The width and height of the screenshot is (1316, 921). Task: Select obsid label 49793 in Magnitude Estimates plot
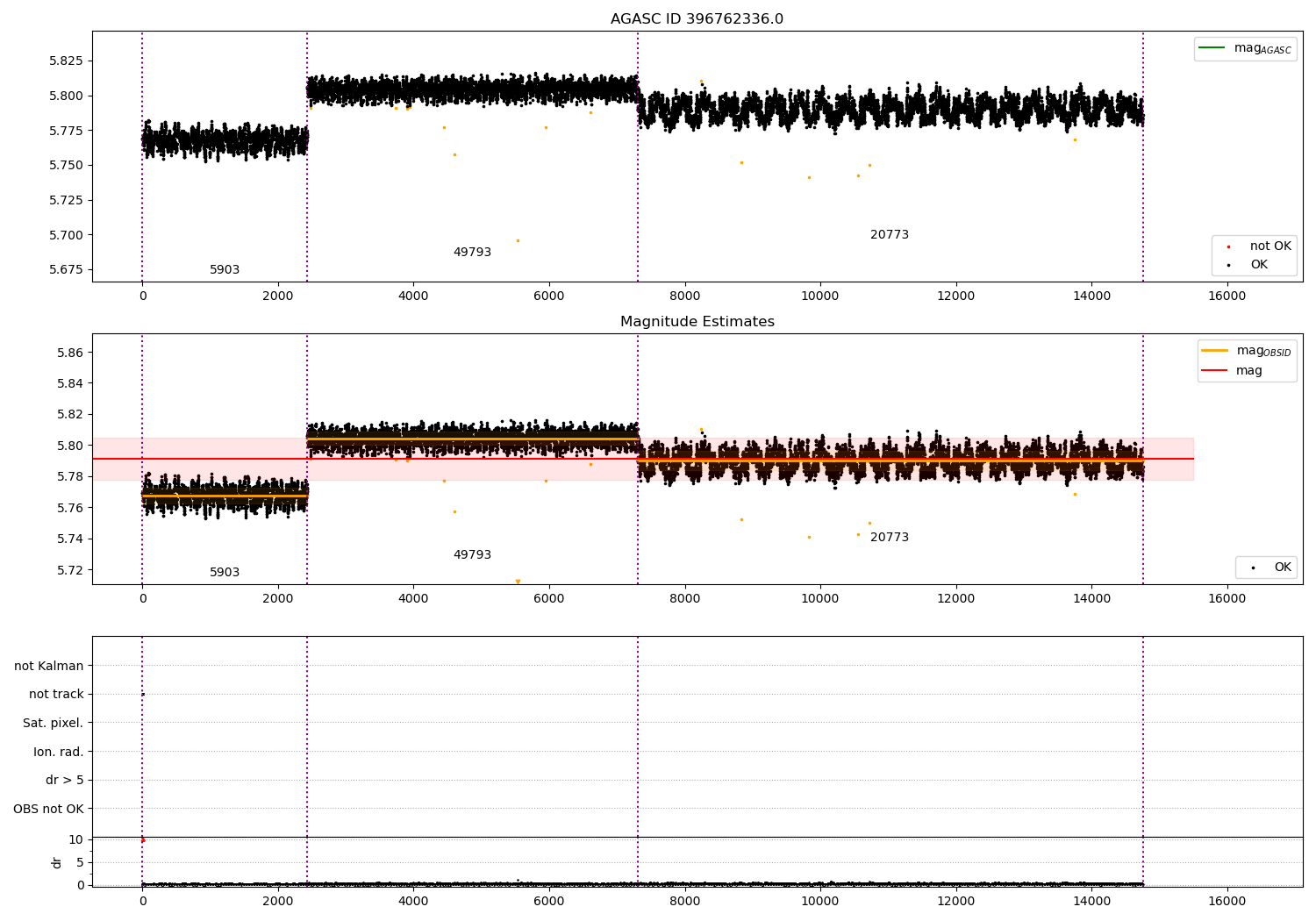coord(472,555)
